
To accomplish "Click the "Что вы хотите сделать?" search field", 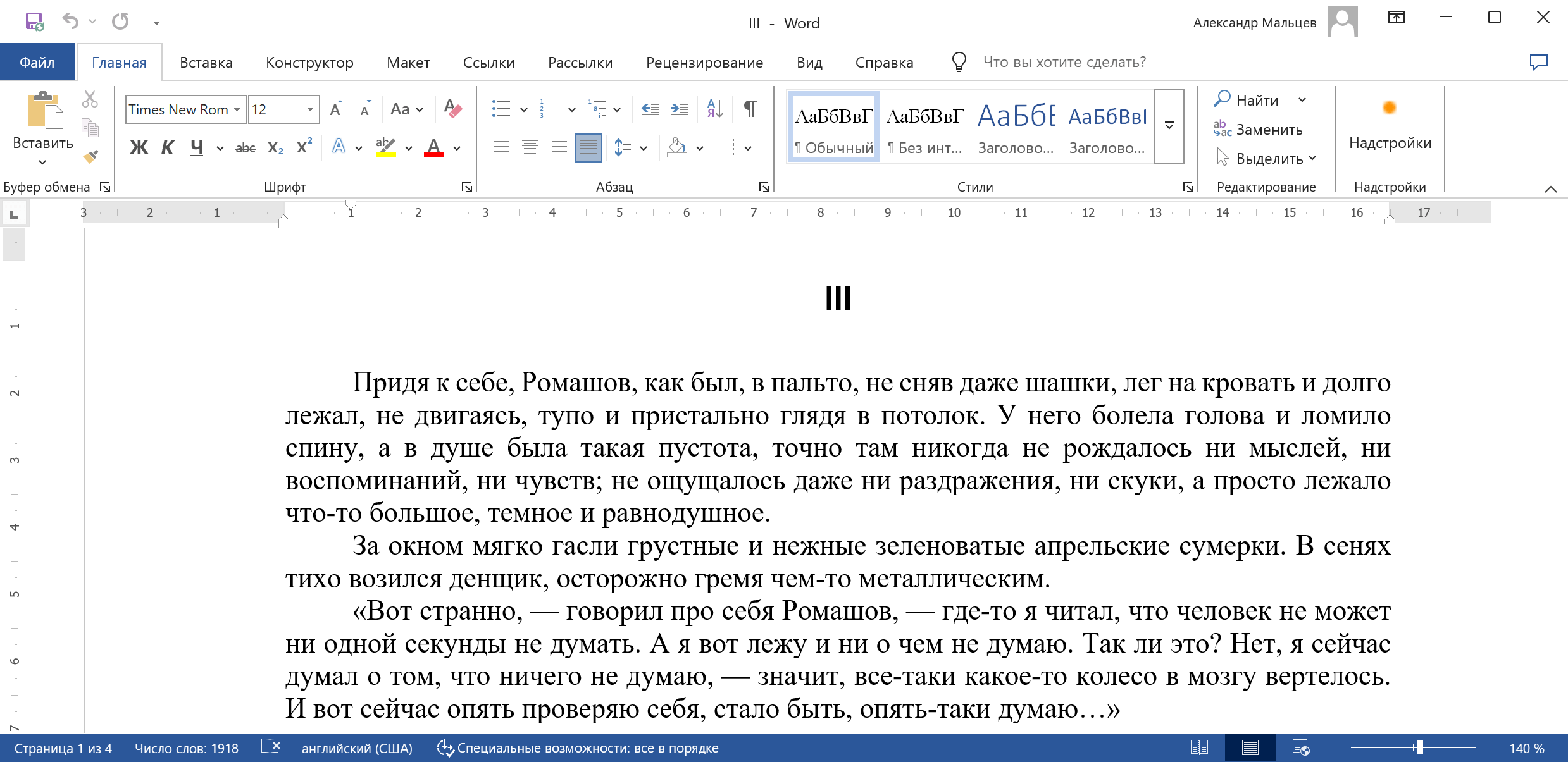I will [1064, 62].
